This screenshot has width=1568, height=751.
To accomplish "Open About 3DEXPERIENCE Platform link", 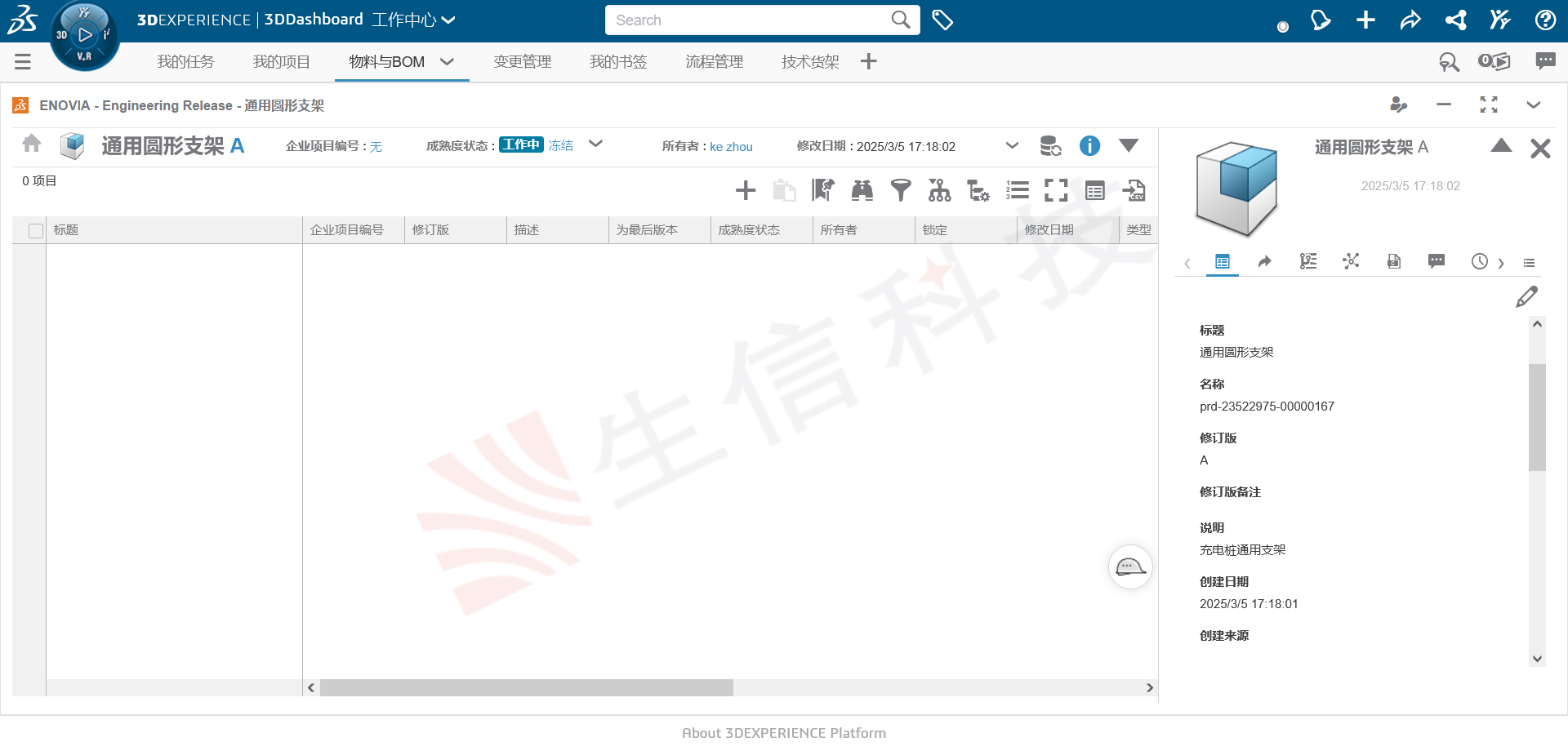I will click(784, 733).
